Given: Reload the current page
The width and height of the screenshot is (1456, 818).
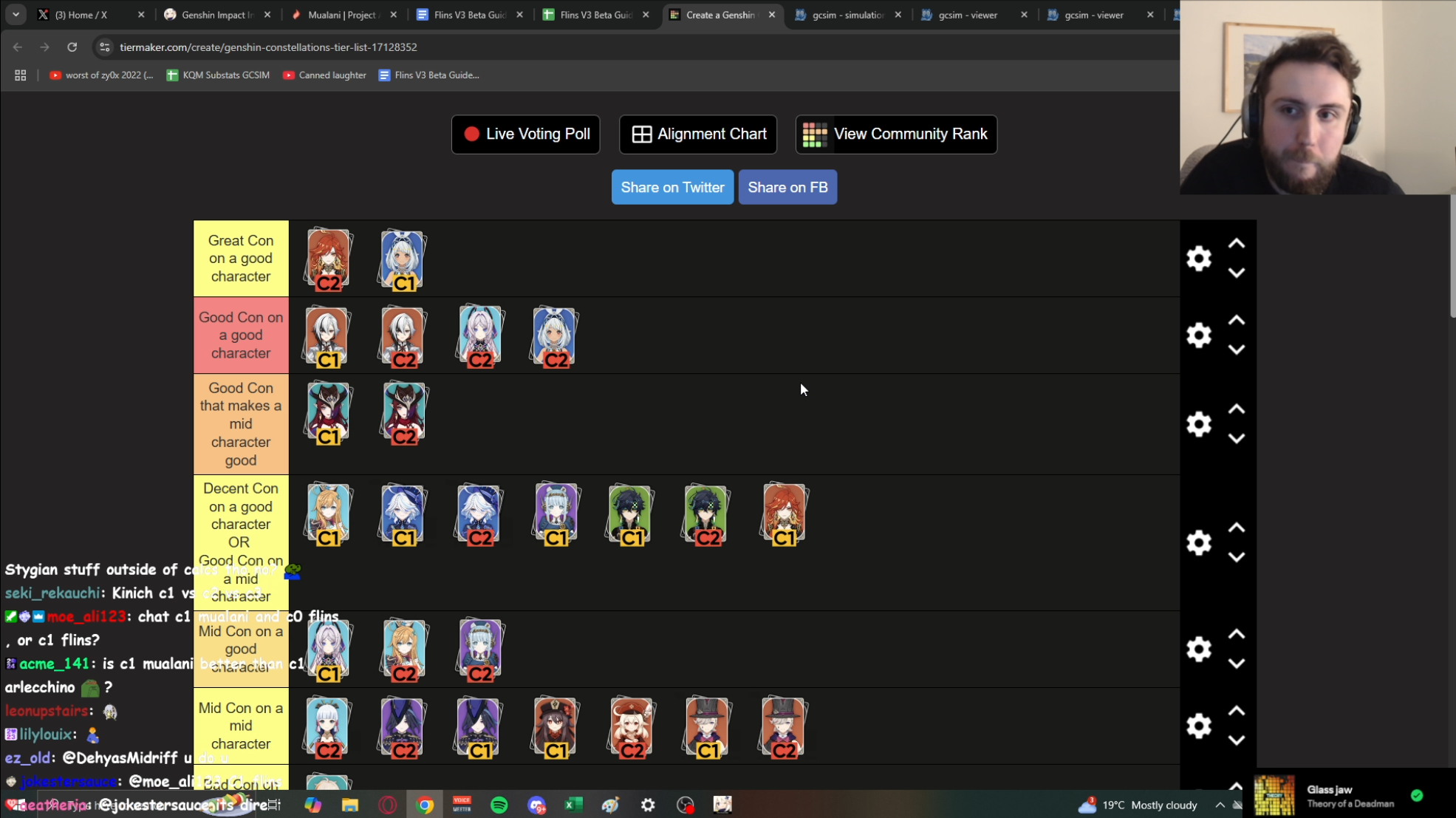Looking at the screenshot, I should pyautogui.click(x=72, y=47).
